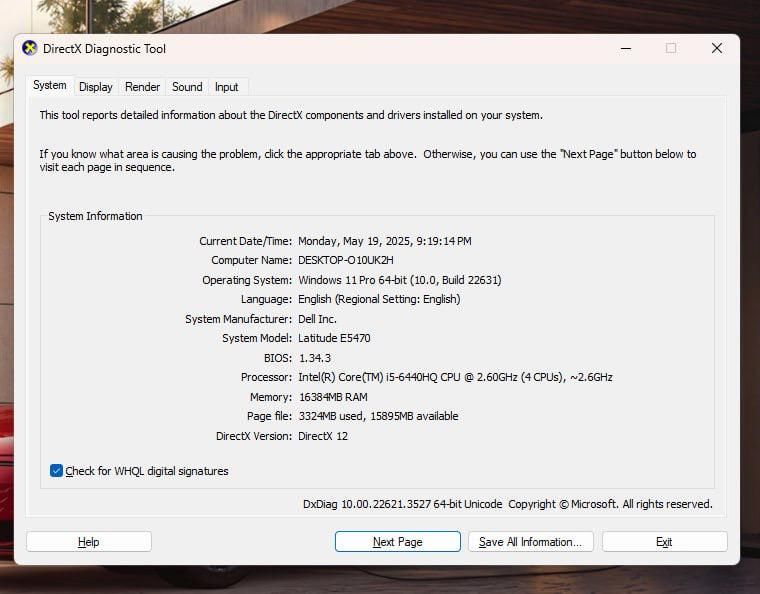
Task: Open the Display tab
Action: 95,87
